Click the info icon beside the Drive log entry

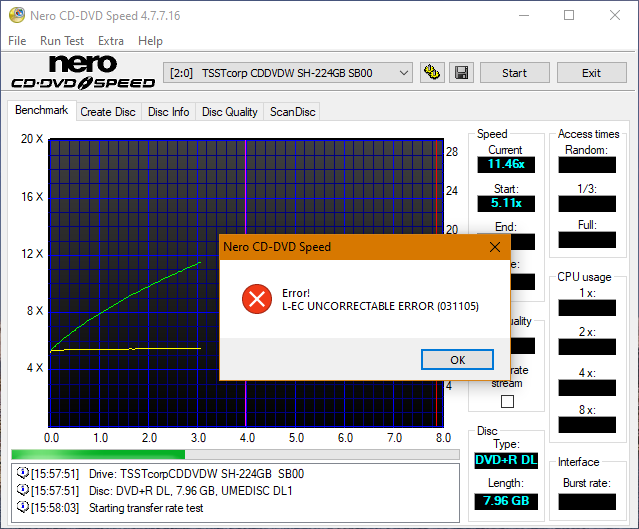pos(22,473)
